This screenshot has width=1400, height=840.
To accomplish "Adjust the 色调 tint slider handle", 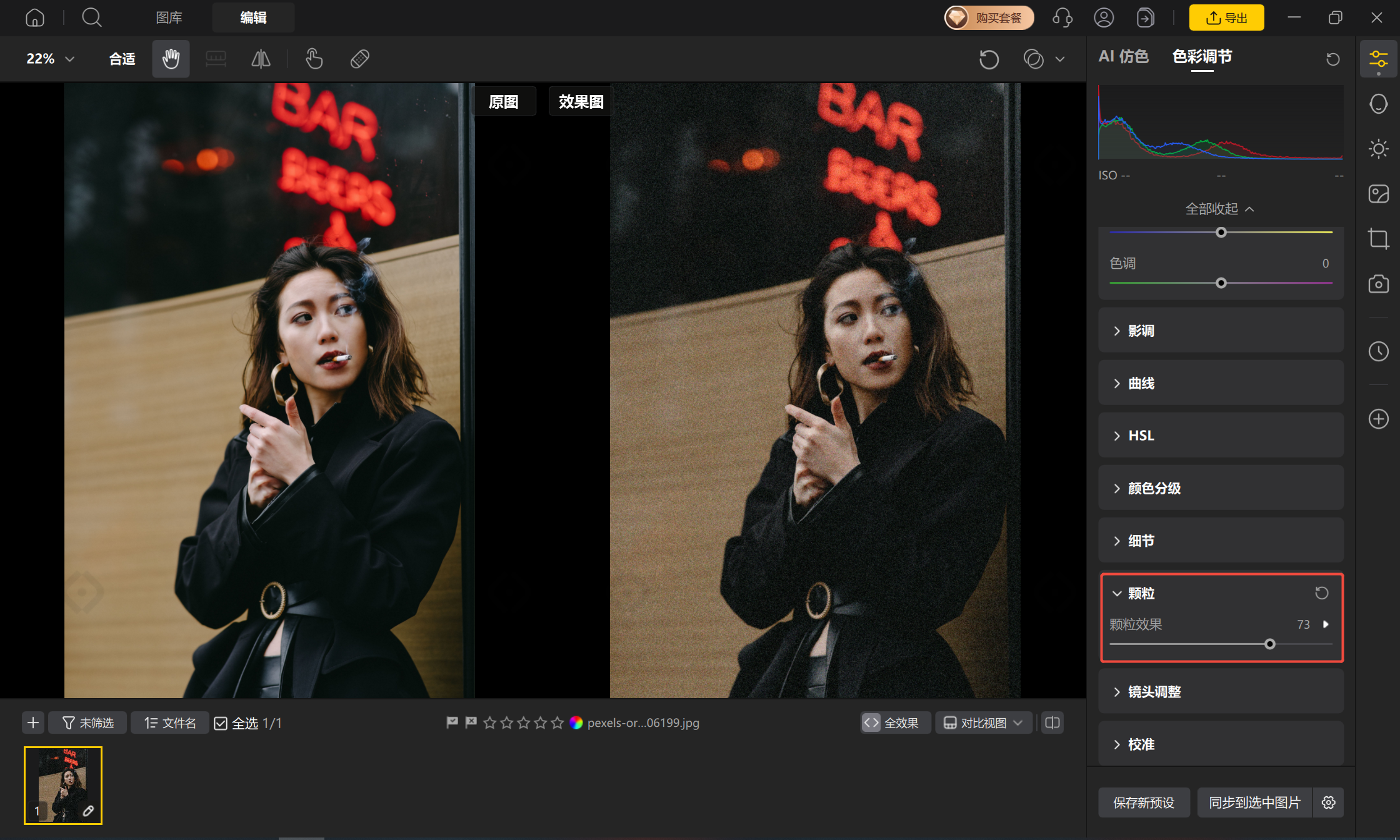I will (x=1221, y=283).
